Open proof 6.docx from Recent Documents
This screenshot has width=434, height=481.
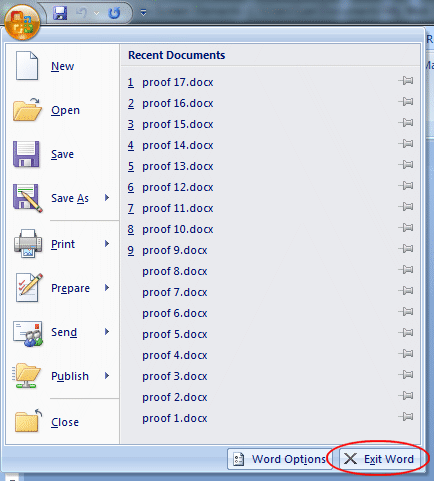tap(175, 313)
